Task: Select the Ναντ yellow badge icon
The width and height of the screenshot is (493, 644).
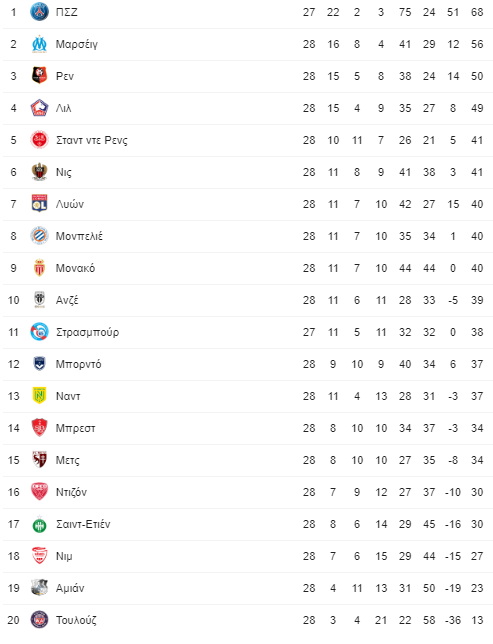Action: (39, 396)
